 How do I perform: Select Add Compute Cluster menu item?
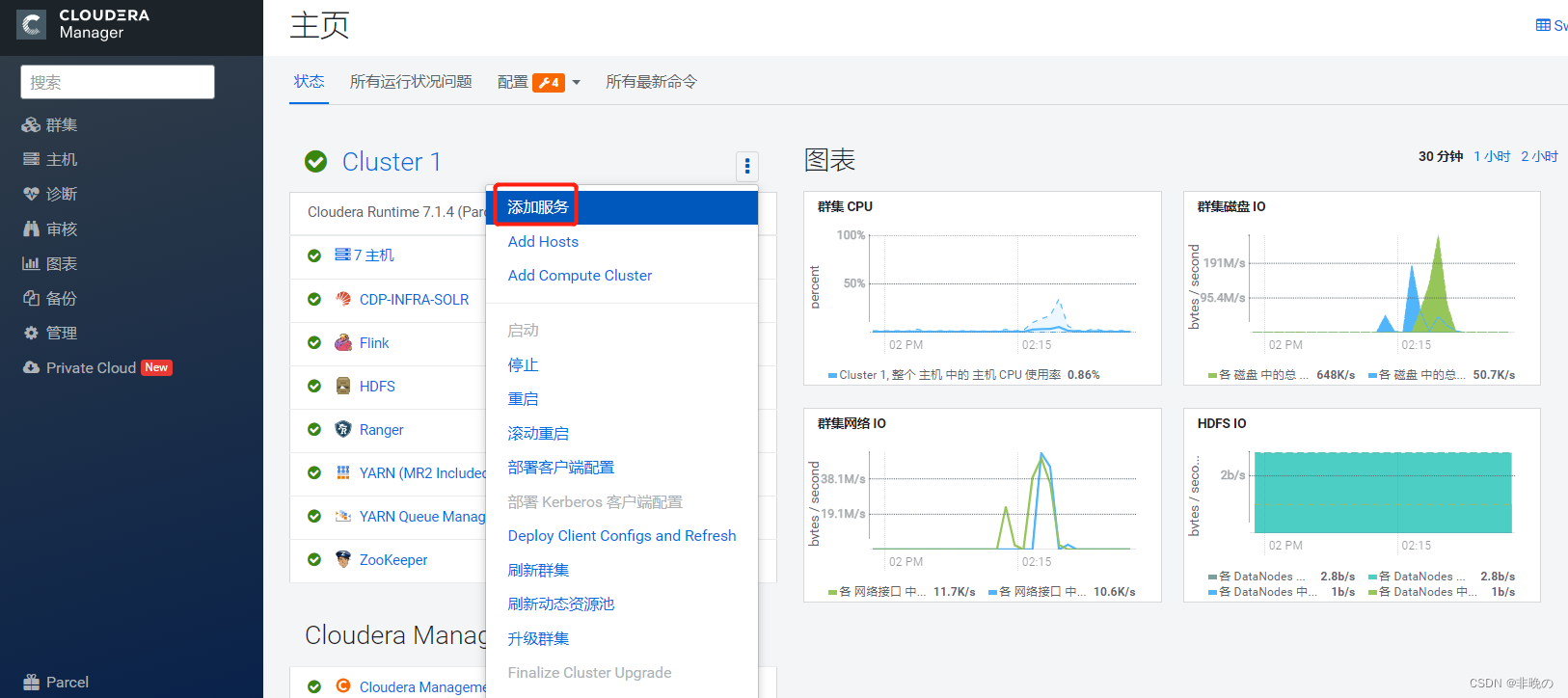point(580,276)
